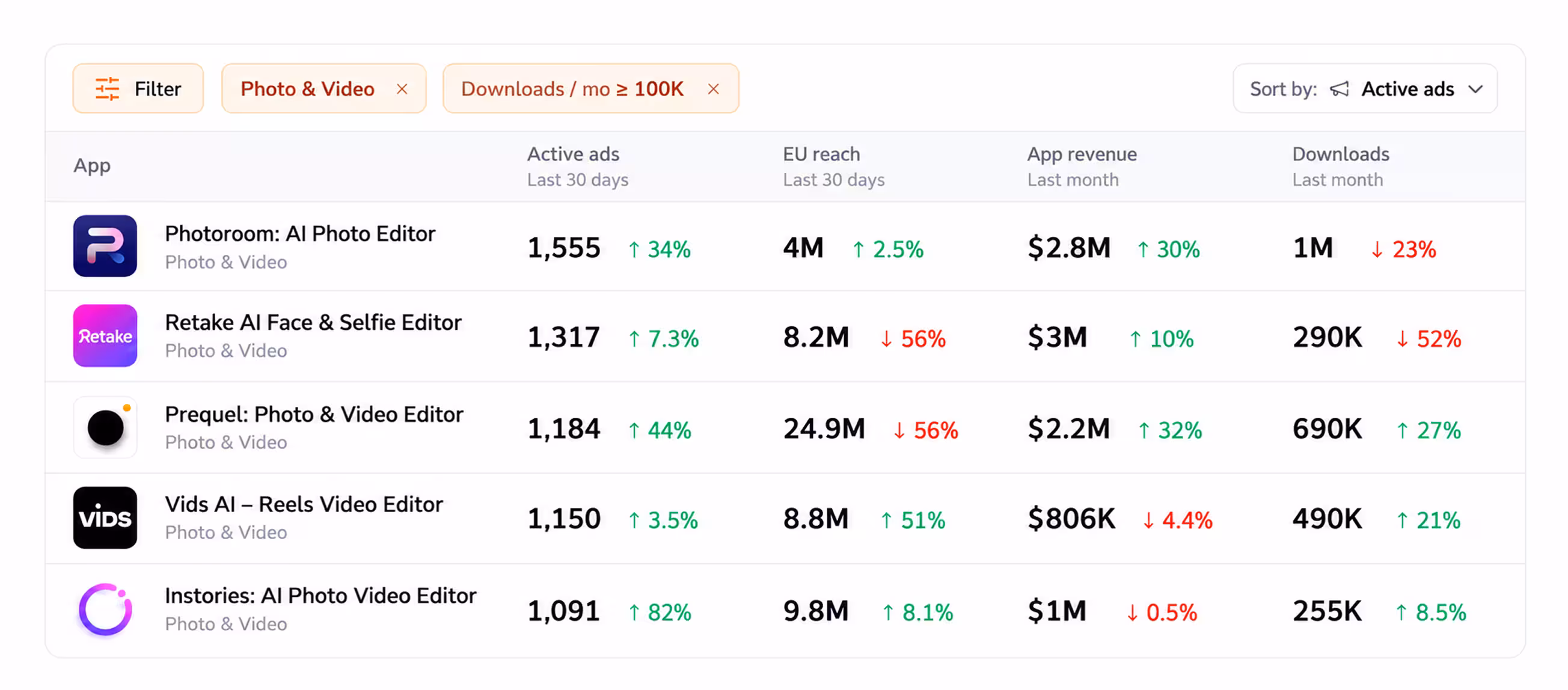Click the App column header
The height and width of the screenshot is (690, 1568).
(x=92, y=165)
